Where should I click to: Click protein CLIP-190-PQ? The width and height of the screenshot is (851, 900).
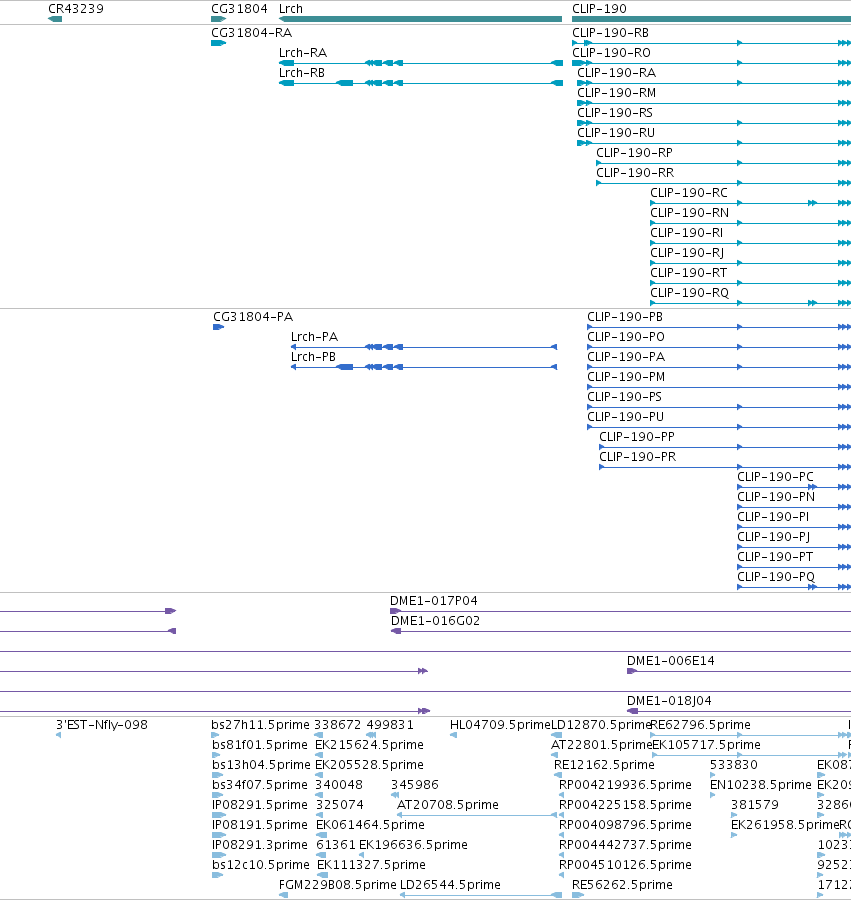[x=776, y=577]
